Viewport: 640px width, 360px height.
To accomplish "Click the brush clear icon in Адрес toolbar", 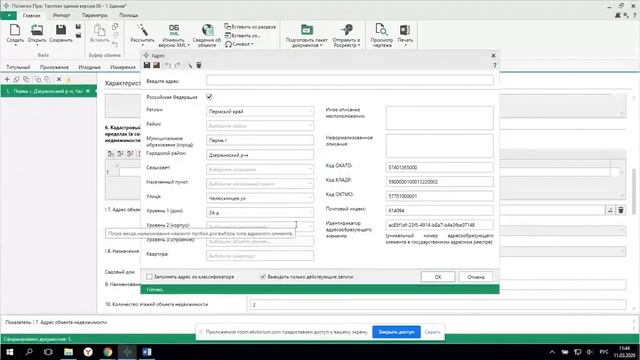I will (189, 65).
